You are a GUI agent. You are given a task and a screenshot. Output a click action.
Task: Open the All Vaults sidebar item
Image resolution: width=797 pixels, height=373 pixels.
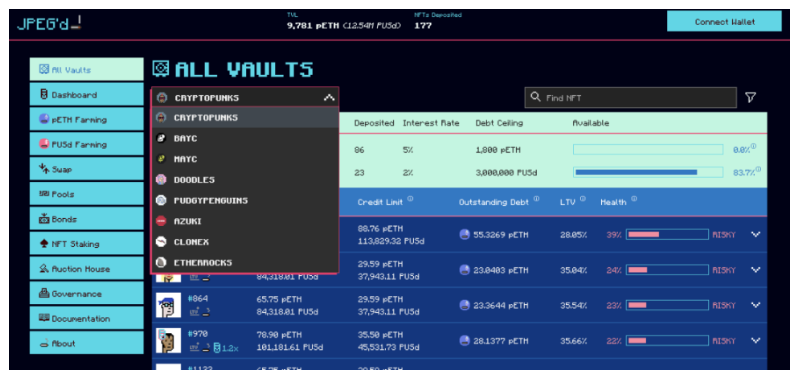coord(86,70)
